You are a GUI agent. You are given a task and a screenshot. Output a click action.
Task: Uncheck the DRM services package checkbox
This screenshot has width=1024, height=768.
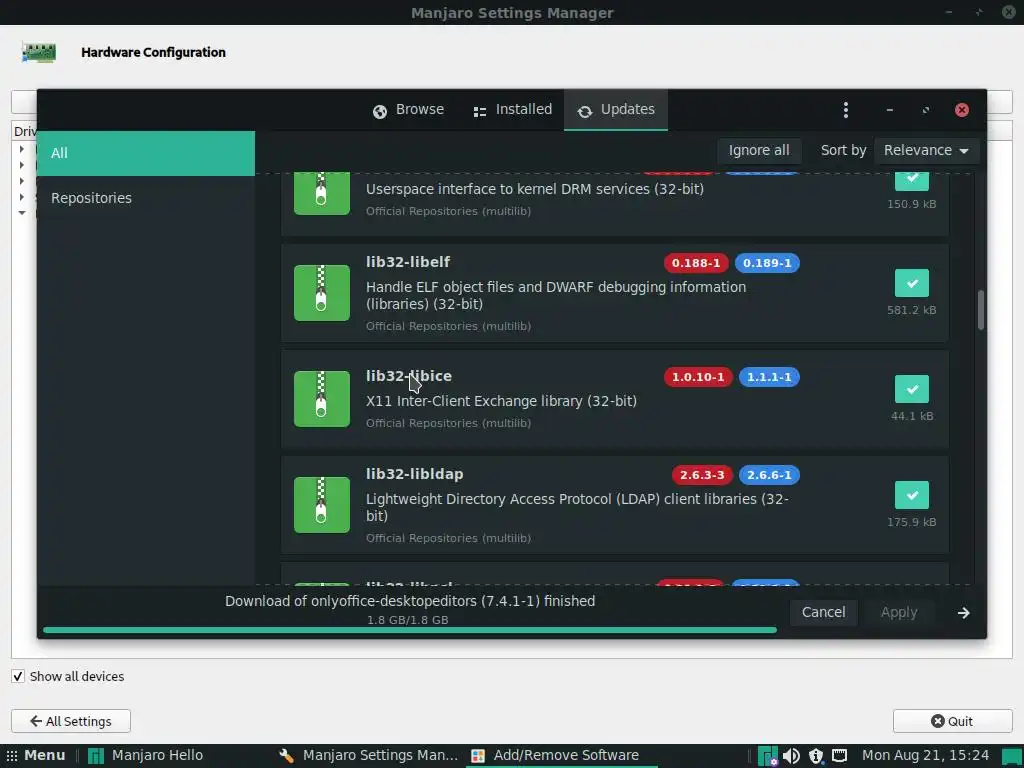(912, 181)
